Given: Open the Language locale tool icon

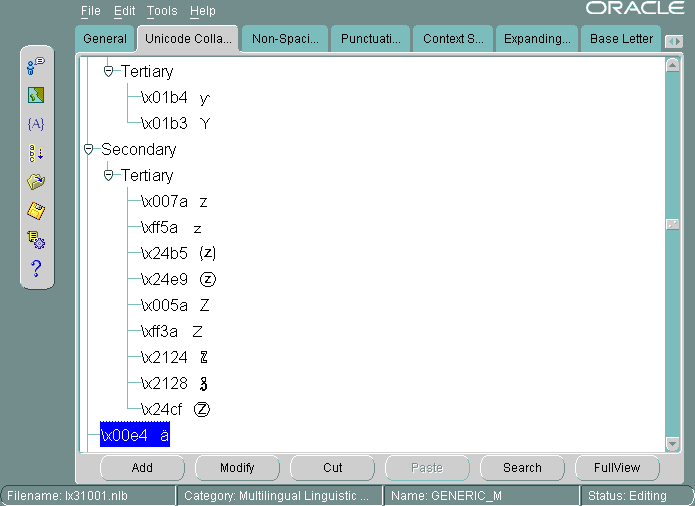Looking at the screenshot, I should coord(36,66).
